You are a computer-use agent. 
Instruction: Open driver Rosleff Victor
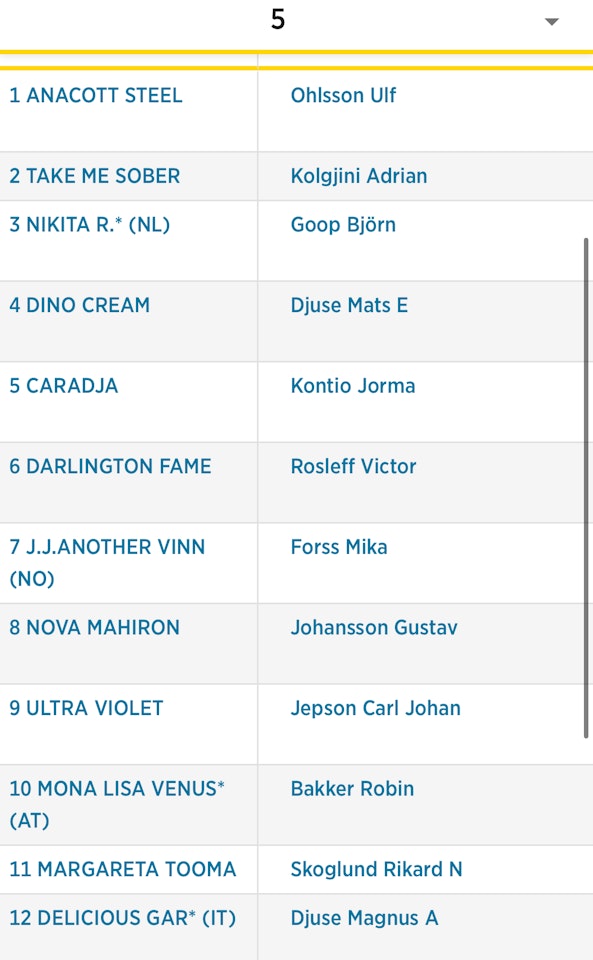[x=354, y=467]
